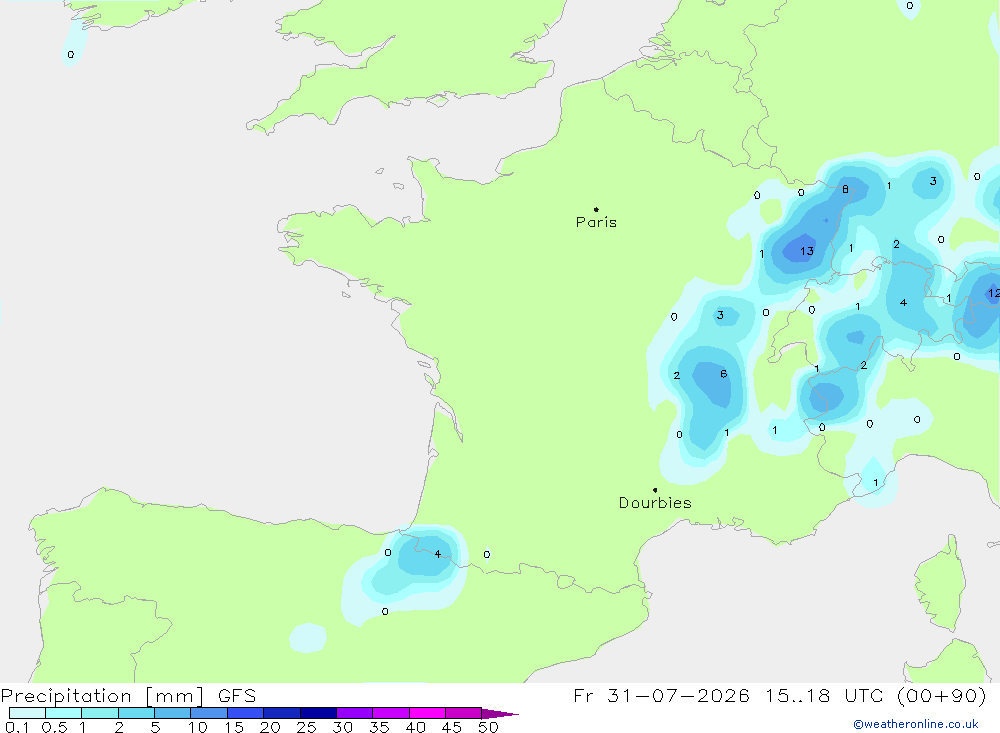The height and width of the screenshot is (733, 1000).
Task: Select the 30–35 mm purple legend swatch
Action: click(355, 713)
